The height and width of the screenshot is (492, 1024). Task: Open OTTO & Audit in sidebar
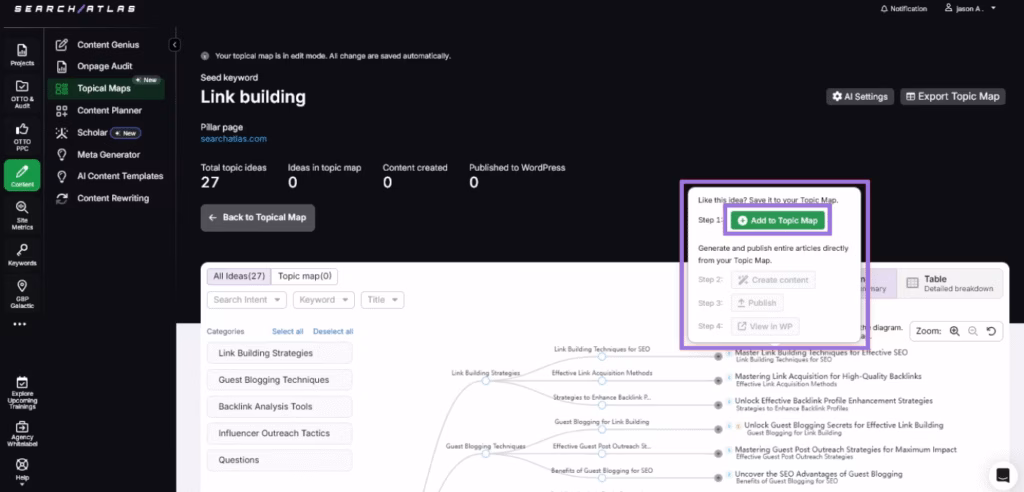point(22,92)
